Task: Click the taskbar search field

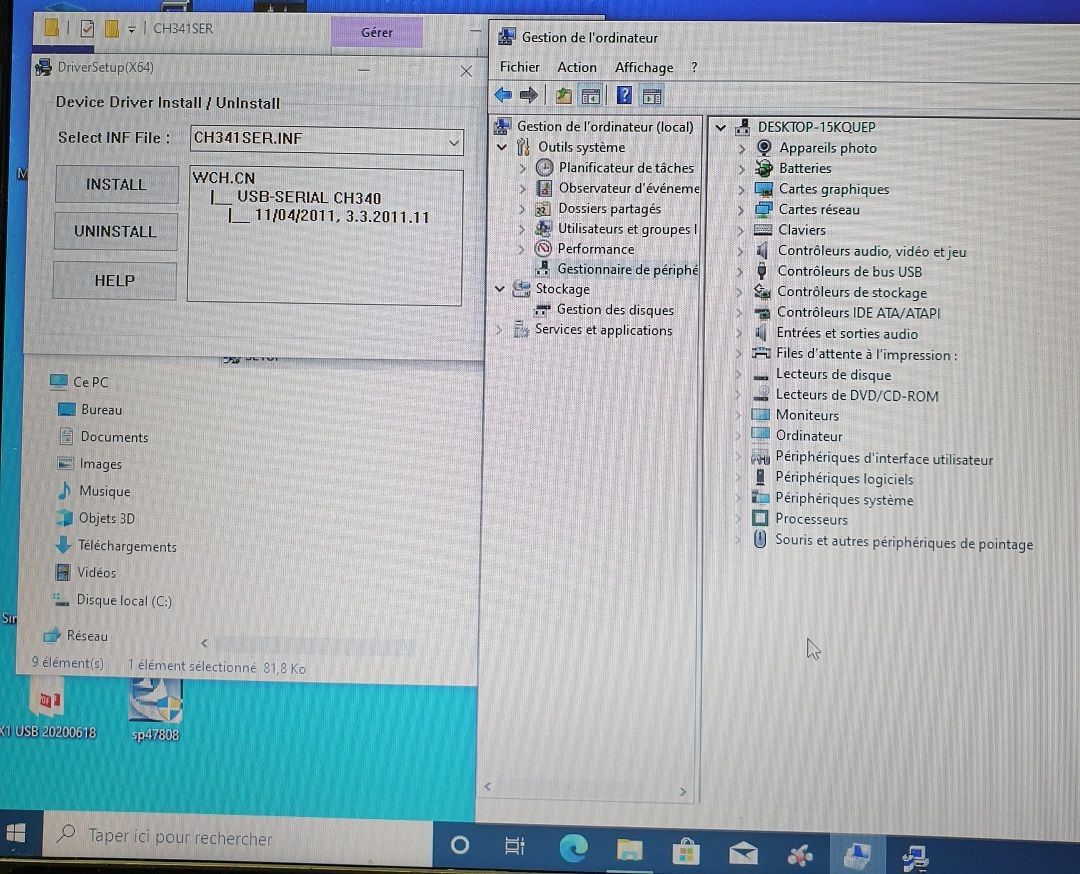Action: click(x=238, y=837)
